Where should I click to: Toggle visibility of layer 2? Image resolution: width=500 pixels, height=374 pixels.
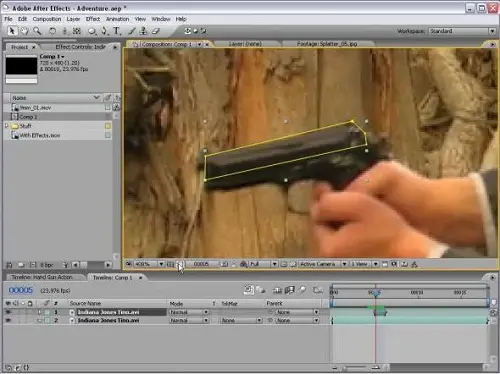coord(8,320)
